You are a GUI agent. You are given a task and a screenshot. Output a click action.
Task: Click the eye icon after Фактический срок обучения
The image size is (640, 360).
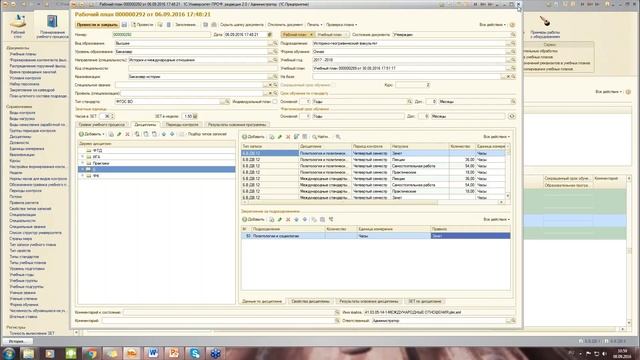pos(511,116)
